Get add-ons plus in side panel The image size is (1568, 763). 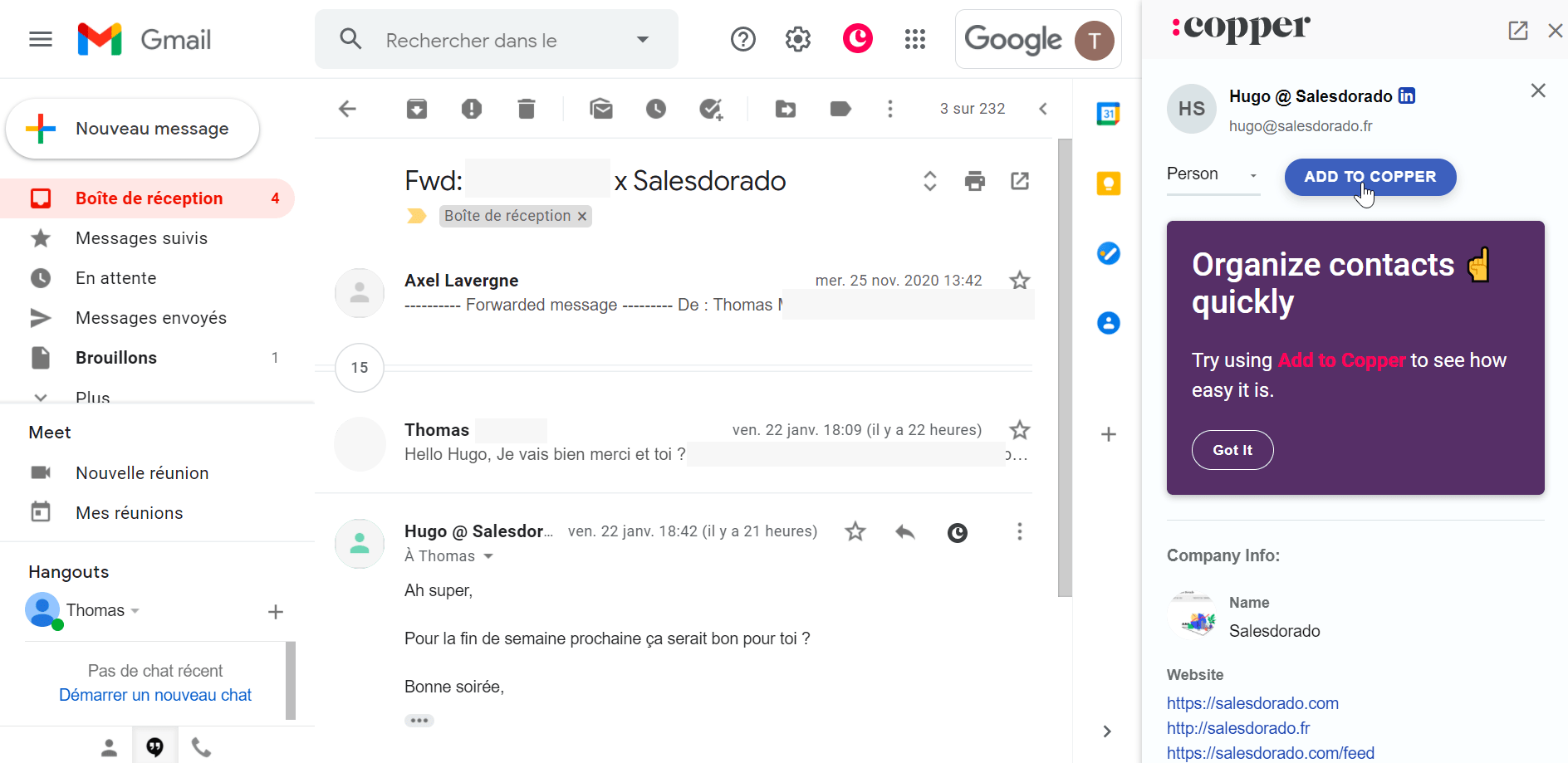coord(1109,434)
